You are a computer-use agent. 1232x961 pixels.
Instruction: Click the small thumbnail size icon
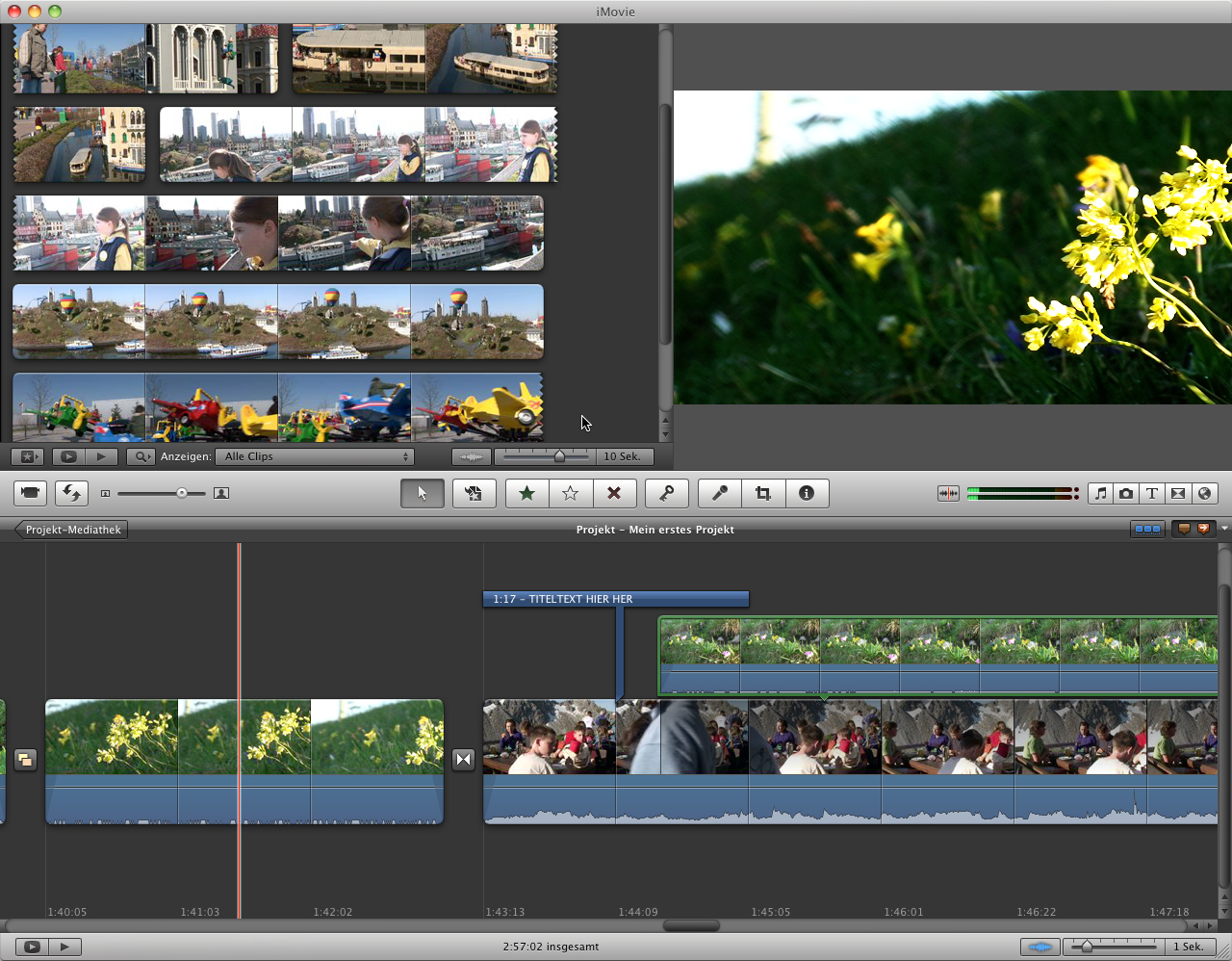tap(106, 493)
